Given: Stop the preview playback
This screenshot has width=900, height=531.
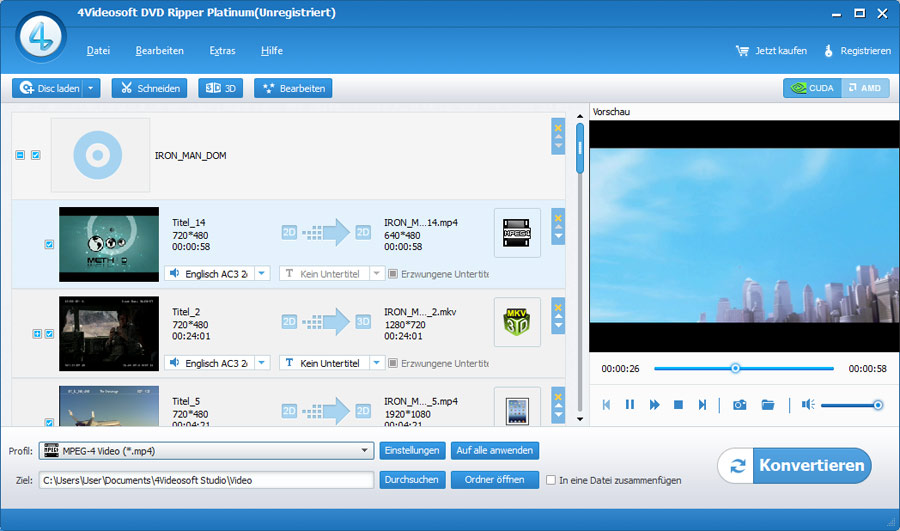Looking at the screenshot, I should 678,405.
